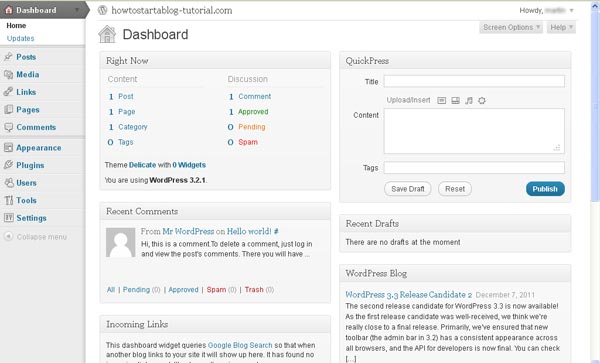
Task: Open the 0 Widgets link
Action: pos(189,165)
